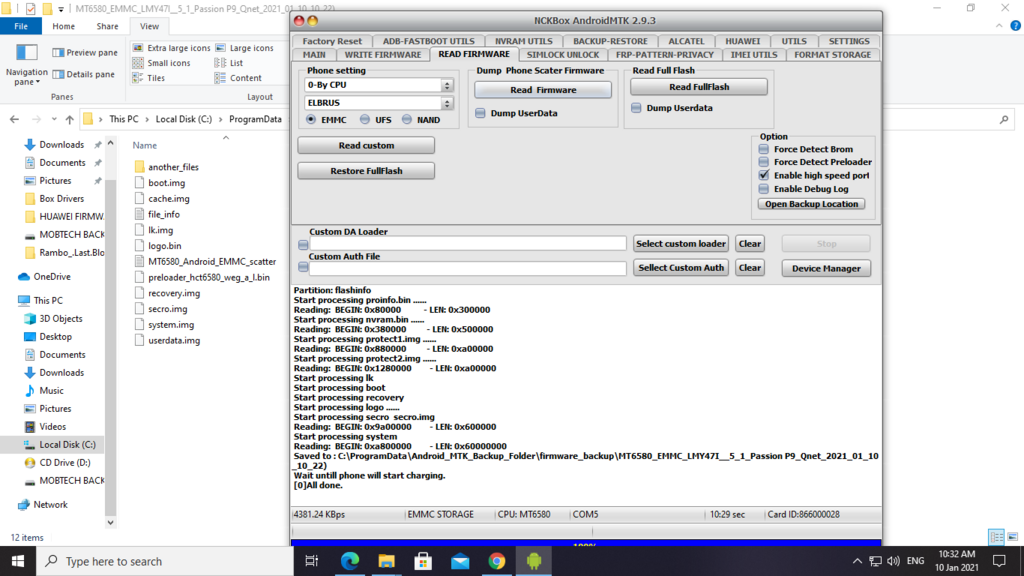Click Select custom loader button
Screen dimensions: 1024x576
tap(680, 244)
